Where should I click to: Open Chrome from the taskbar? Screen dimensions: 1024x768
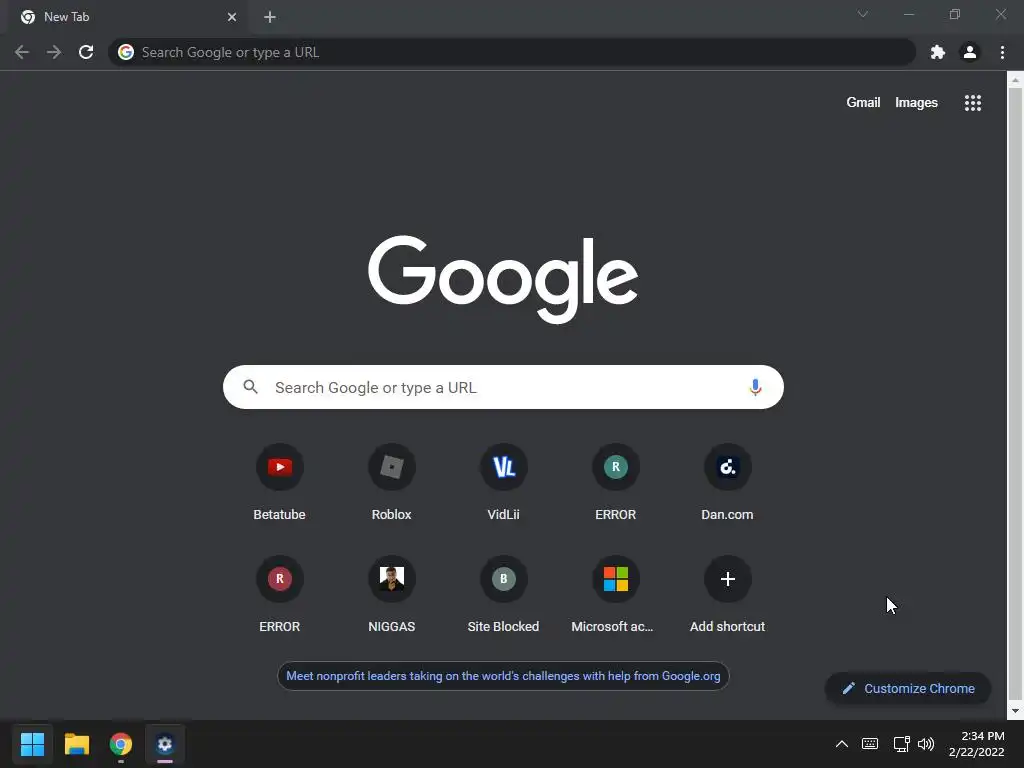coord(121,744)
